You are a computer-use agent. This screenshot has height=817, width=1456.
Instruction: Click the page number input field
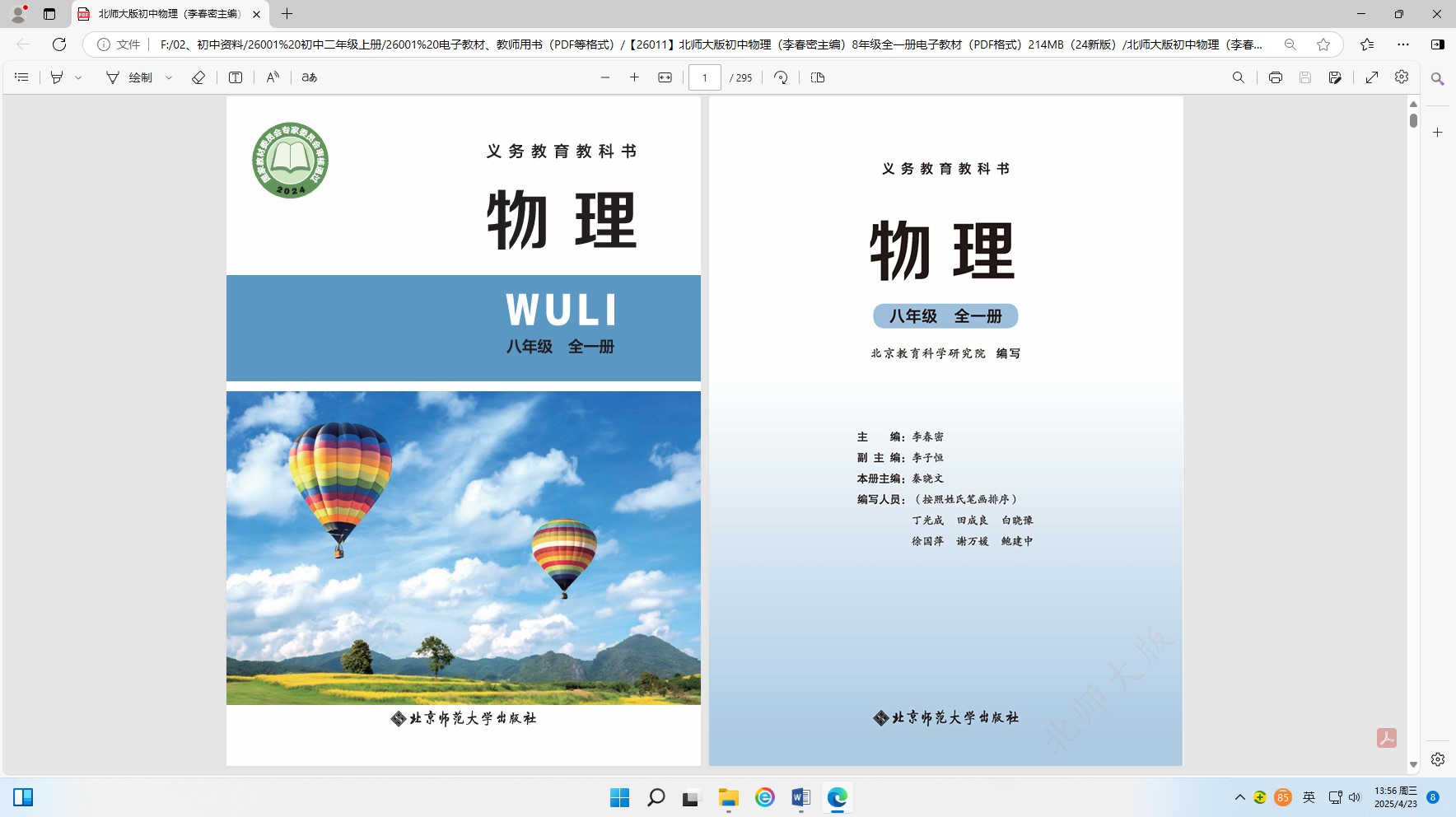tap(705, 77)
